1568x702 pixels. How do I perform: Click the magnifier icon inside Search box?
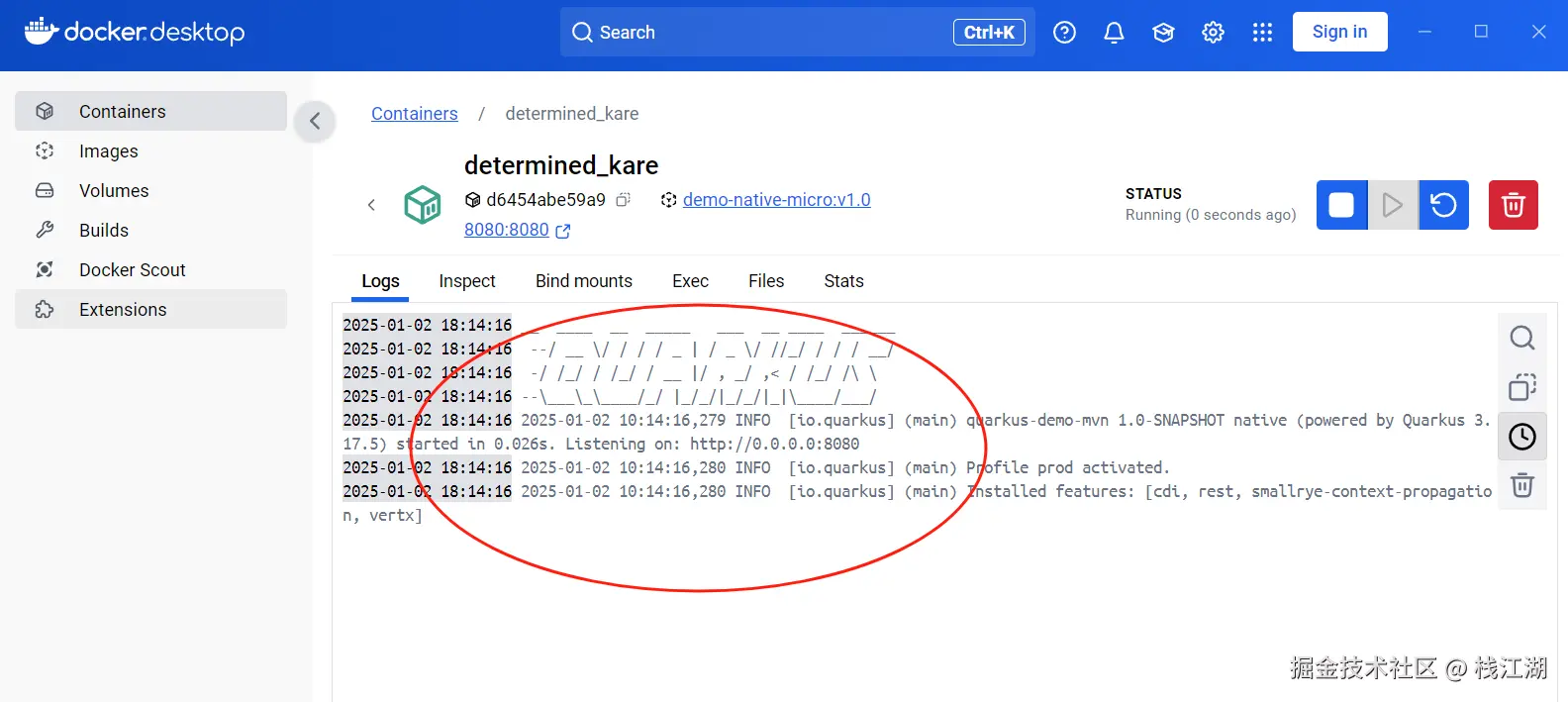582,33
